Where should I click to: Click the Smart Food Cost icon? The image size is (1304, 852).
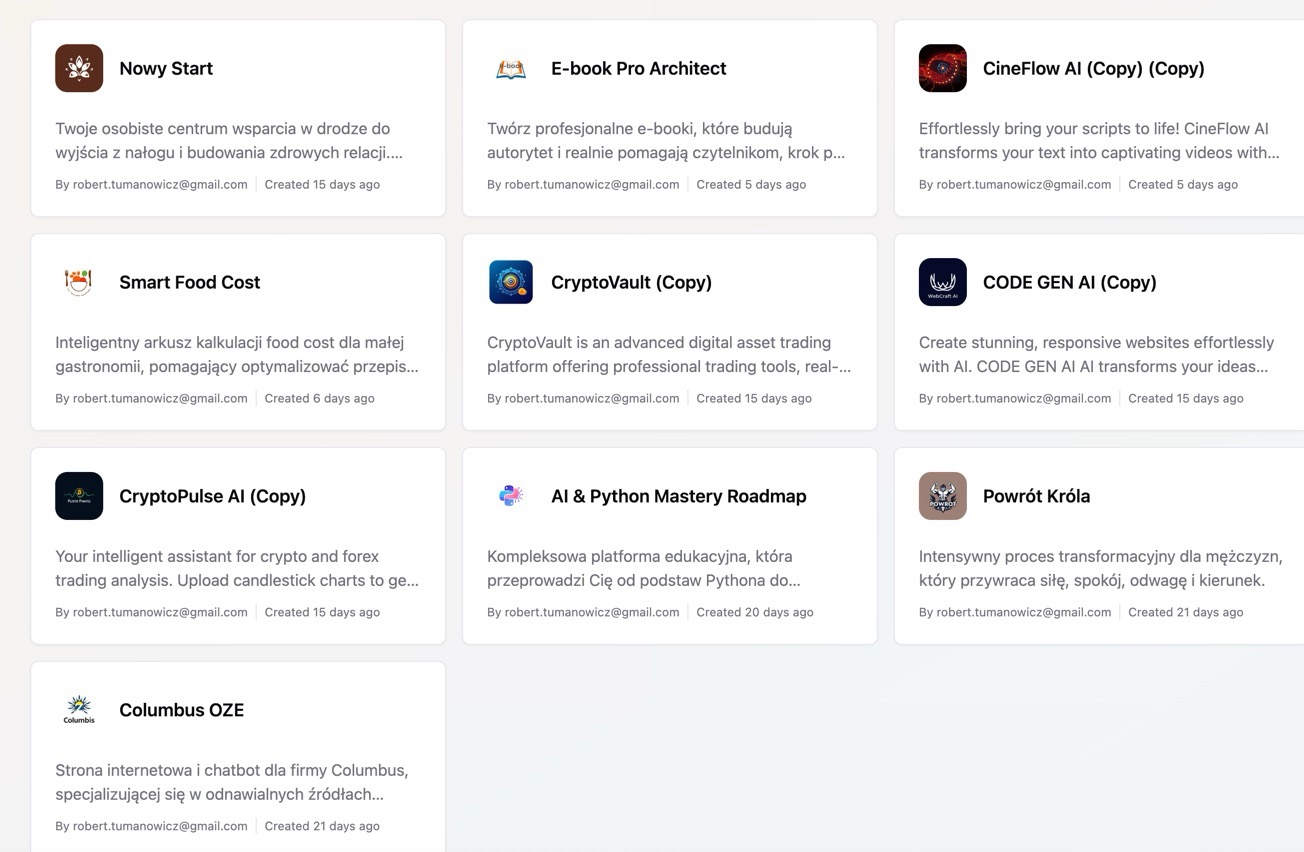click(79, 282)
